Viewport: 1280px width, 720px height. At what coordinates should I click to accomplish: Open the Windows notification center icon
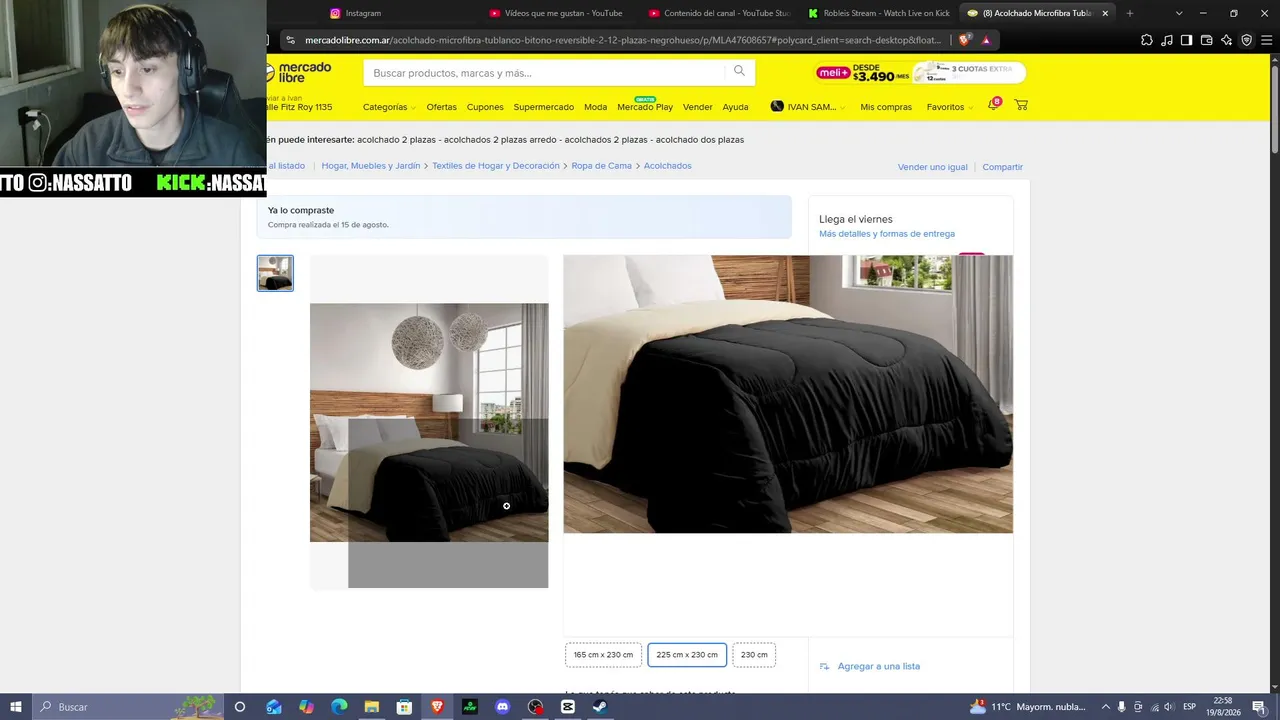pyautogui.click(x=1258, y=707)
